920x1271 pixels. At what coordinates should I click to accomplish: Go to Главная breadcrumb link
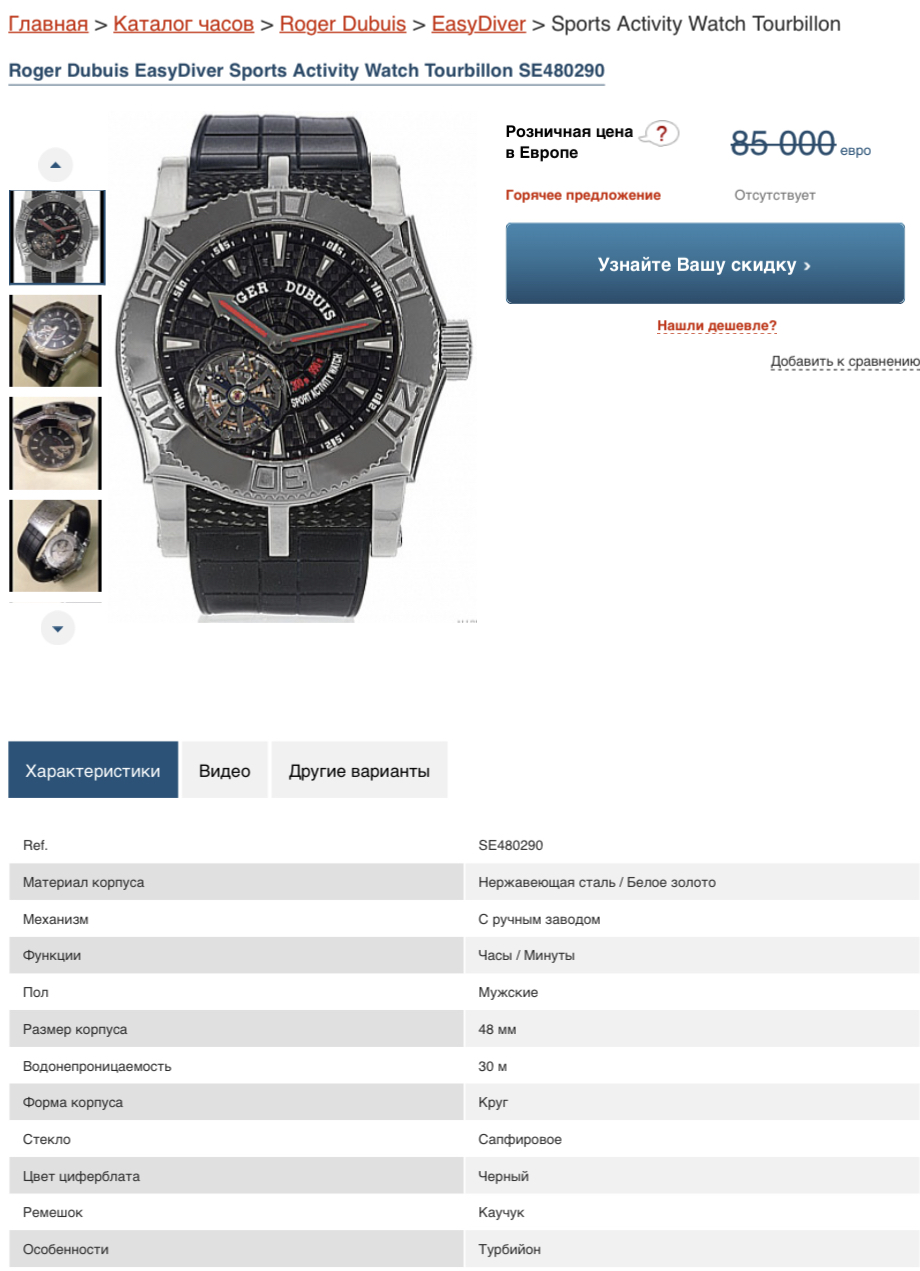point(48,24)
